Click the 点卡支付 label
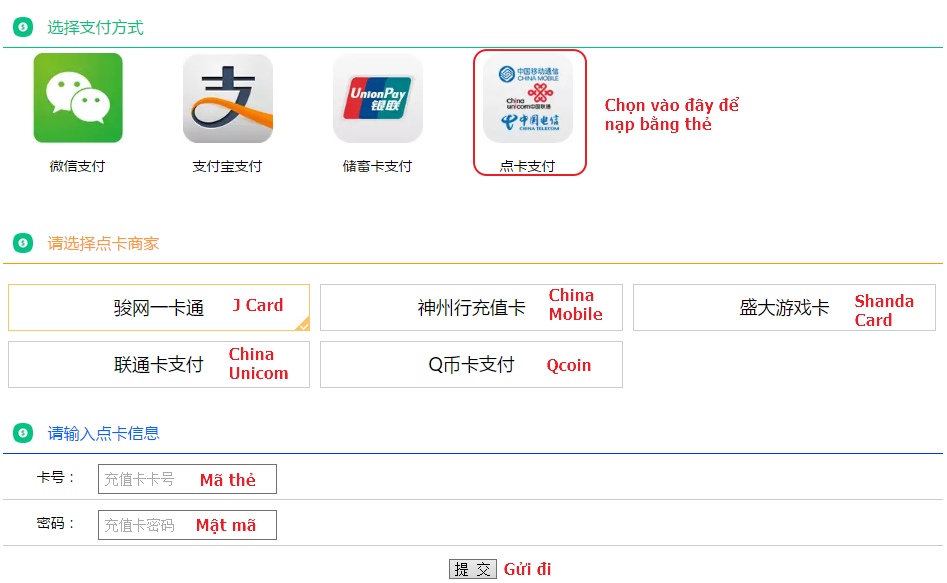947x583 pixels. click(527, 166)
